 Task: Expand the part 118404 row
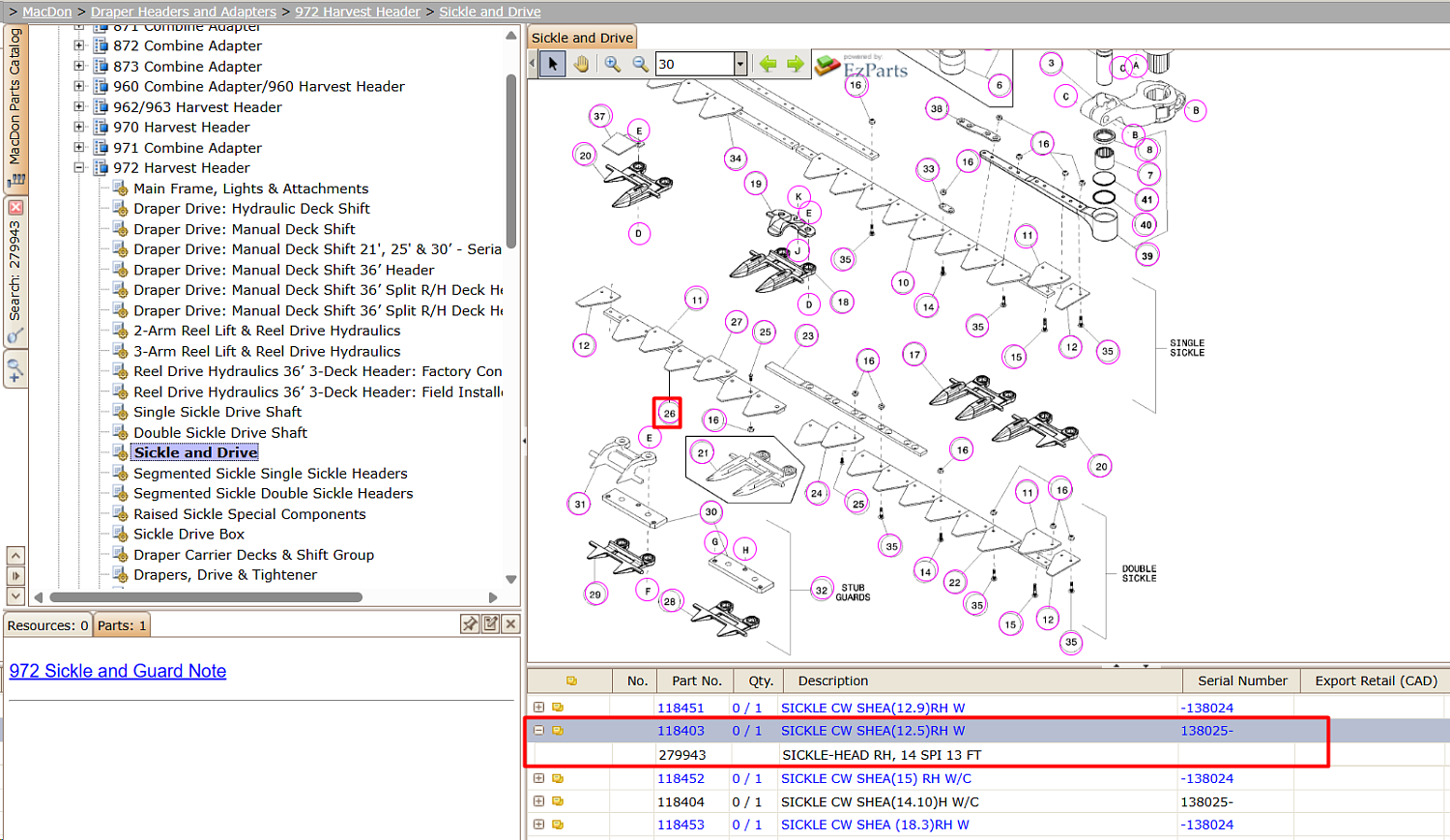538,801
